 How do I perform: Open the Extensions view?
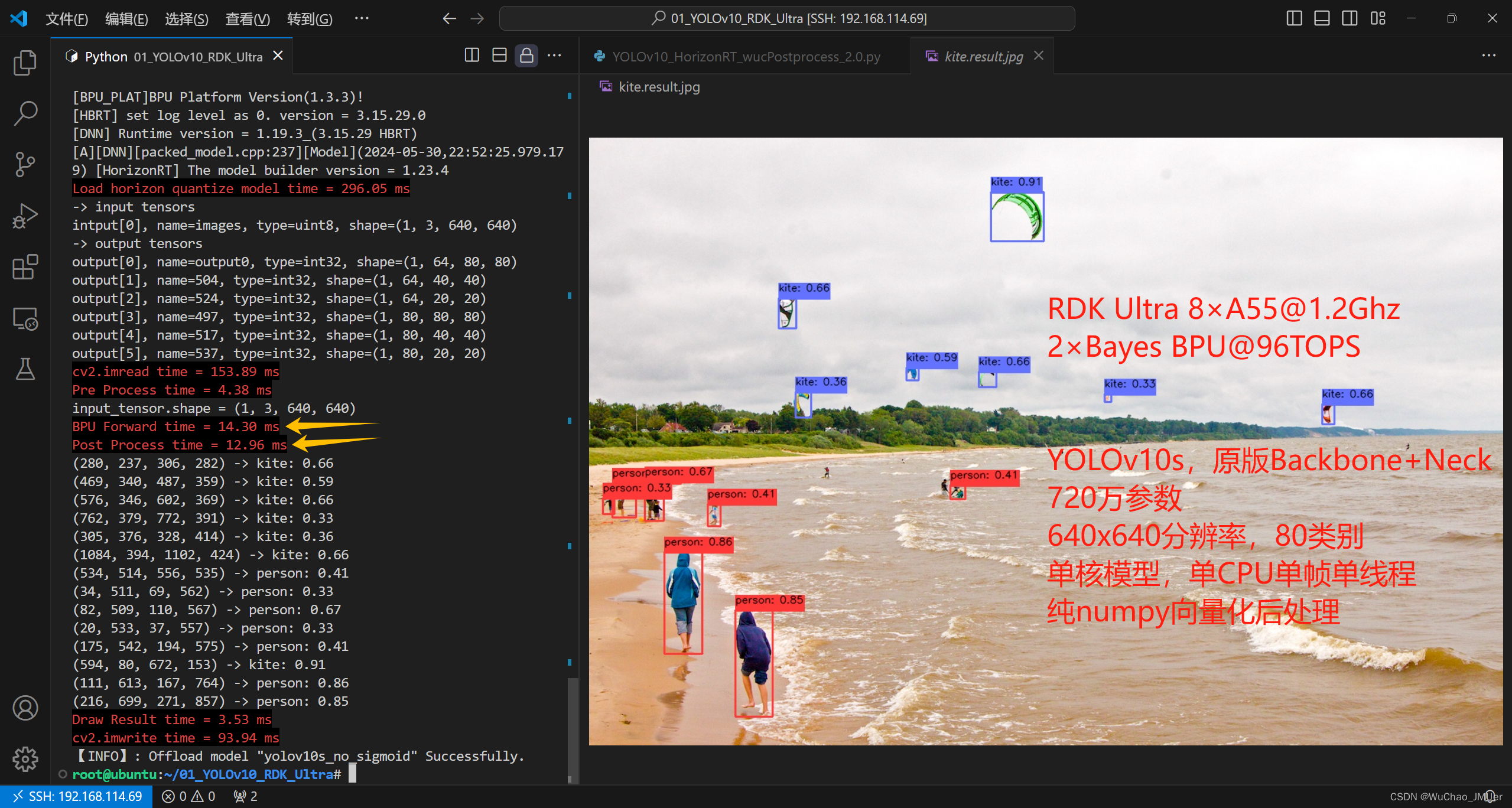(25, 267)
